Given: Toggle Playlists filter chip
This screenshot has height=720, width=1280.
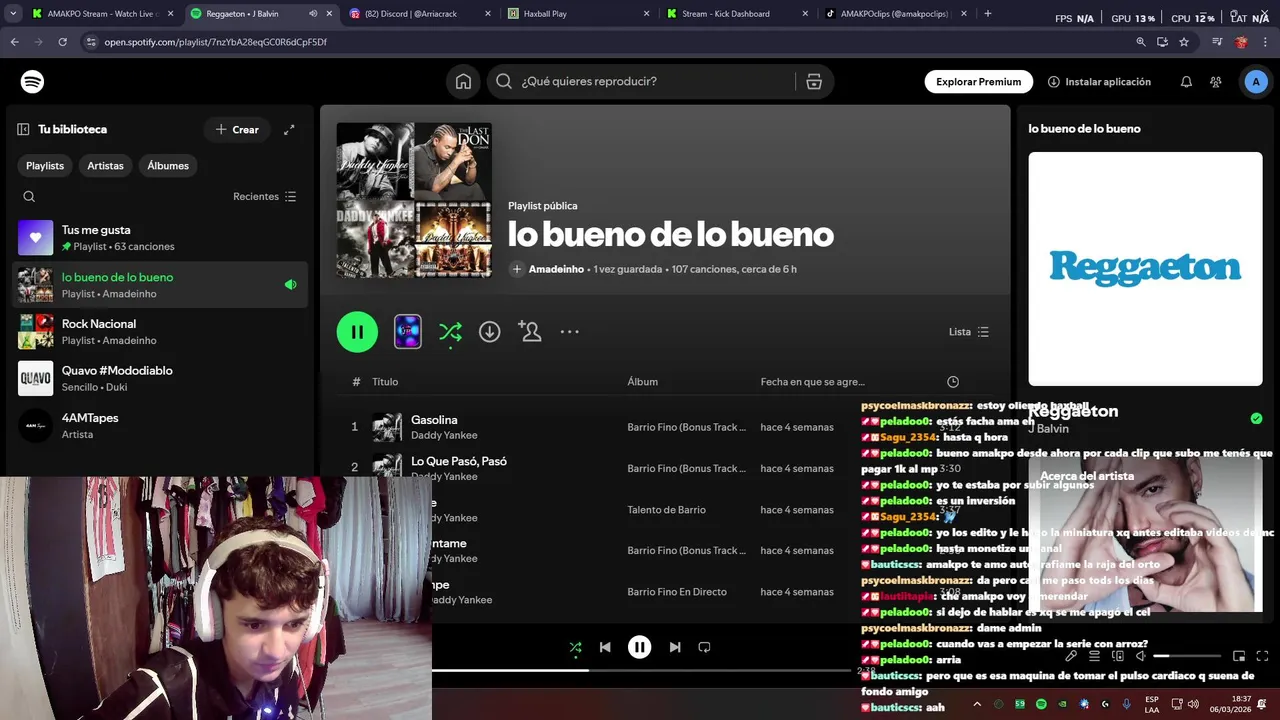Looking at the screenshot, I should coord(45,166).
